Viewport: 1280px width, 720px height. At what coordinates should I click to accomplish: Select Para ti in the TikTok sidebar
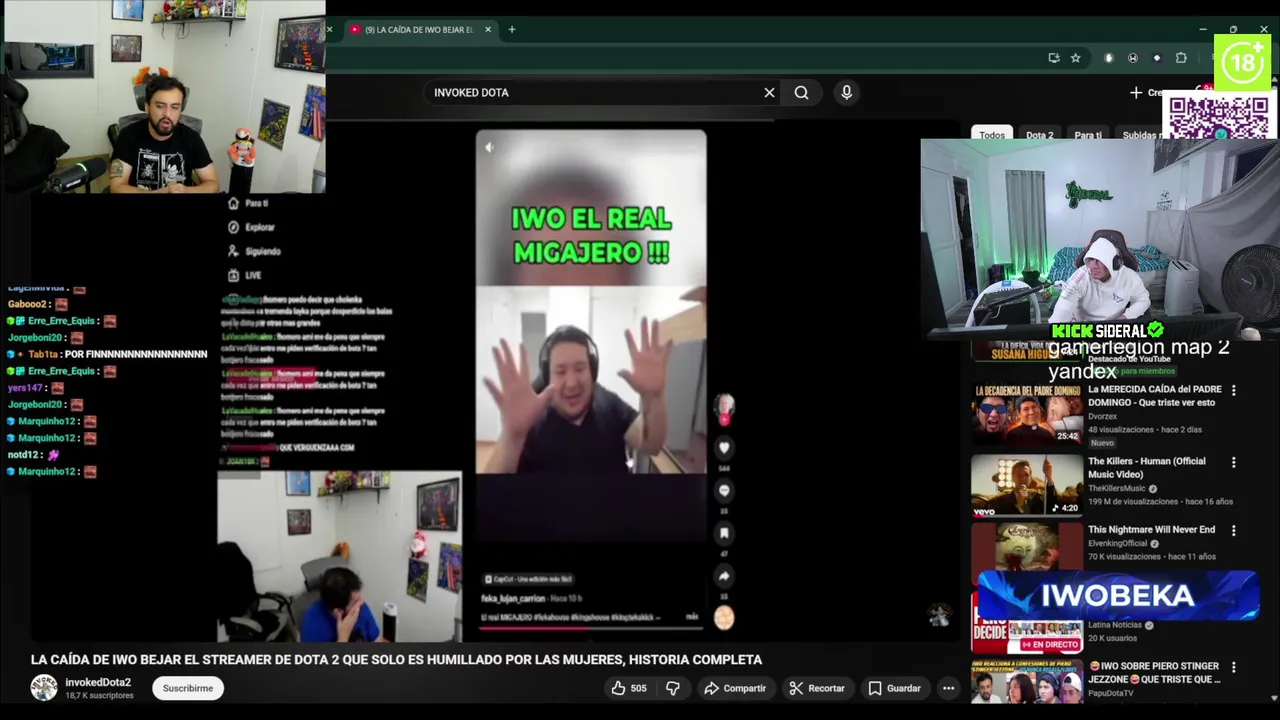tap(248, 203)
